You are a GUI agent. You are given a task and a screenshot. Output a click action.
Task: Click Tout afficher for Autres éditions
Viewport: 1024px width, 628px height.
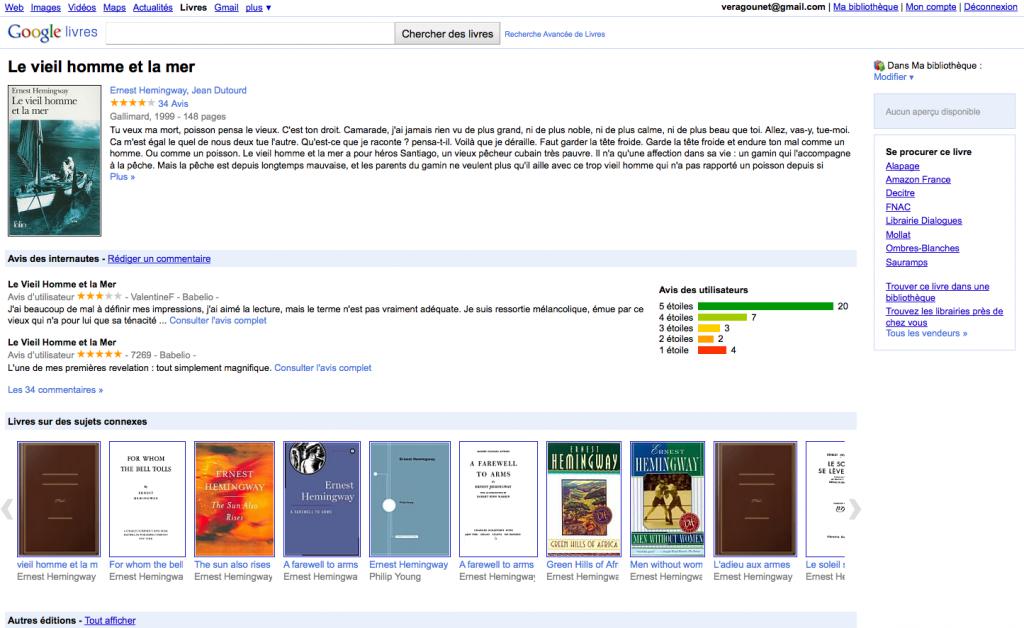point(110,621)
